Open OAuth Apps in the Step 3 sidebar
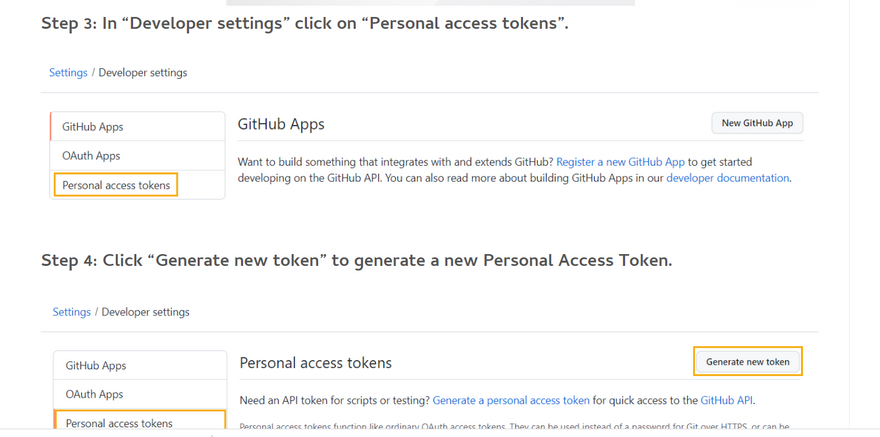The width and height of the screenshot is (880, 437). 91,156
